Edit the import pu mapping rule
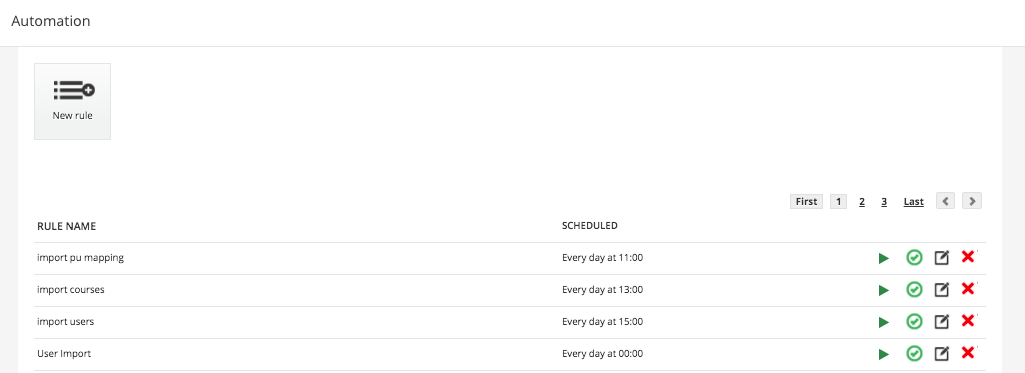The height and width of the screenshot is (373, 1025). [941, 257]
